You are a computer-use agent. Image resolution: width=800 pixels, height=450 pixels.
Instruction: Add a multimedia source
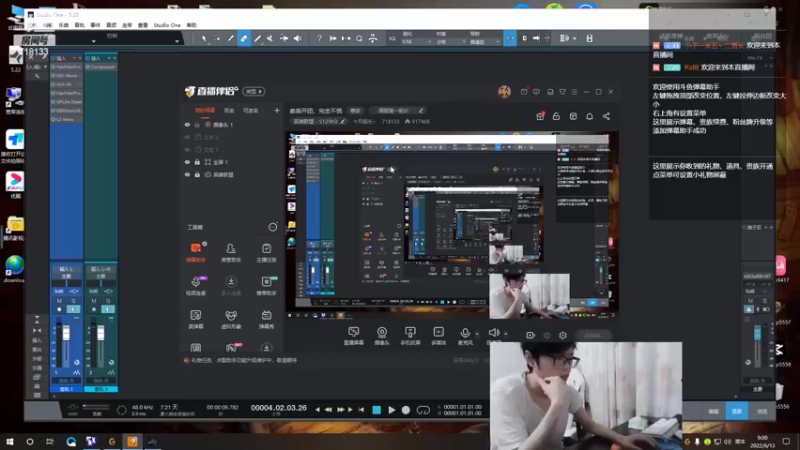(438, 336)
